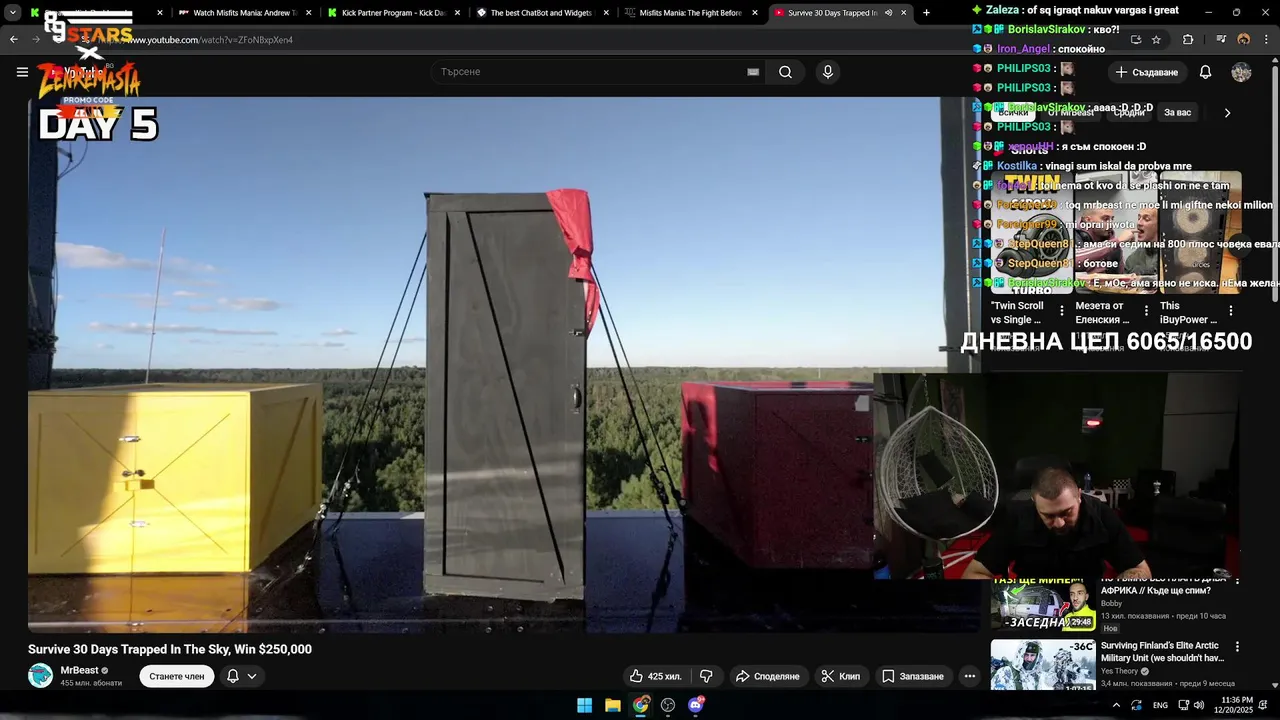This screenshot has width=1280, height=720.
Task: Open the more actions ellipsis below the video
Action: point(969,676)
